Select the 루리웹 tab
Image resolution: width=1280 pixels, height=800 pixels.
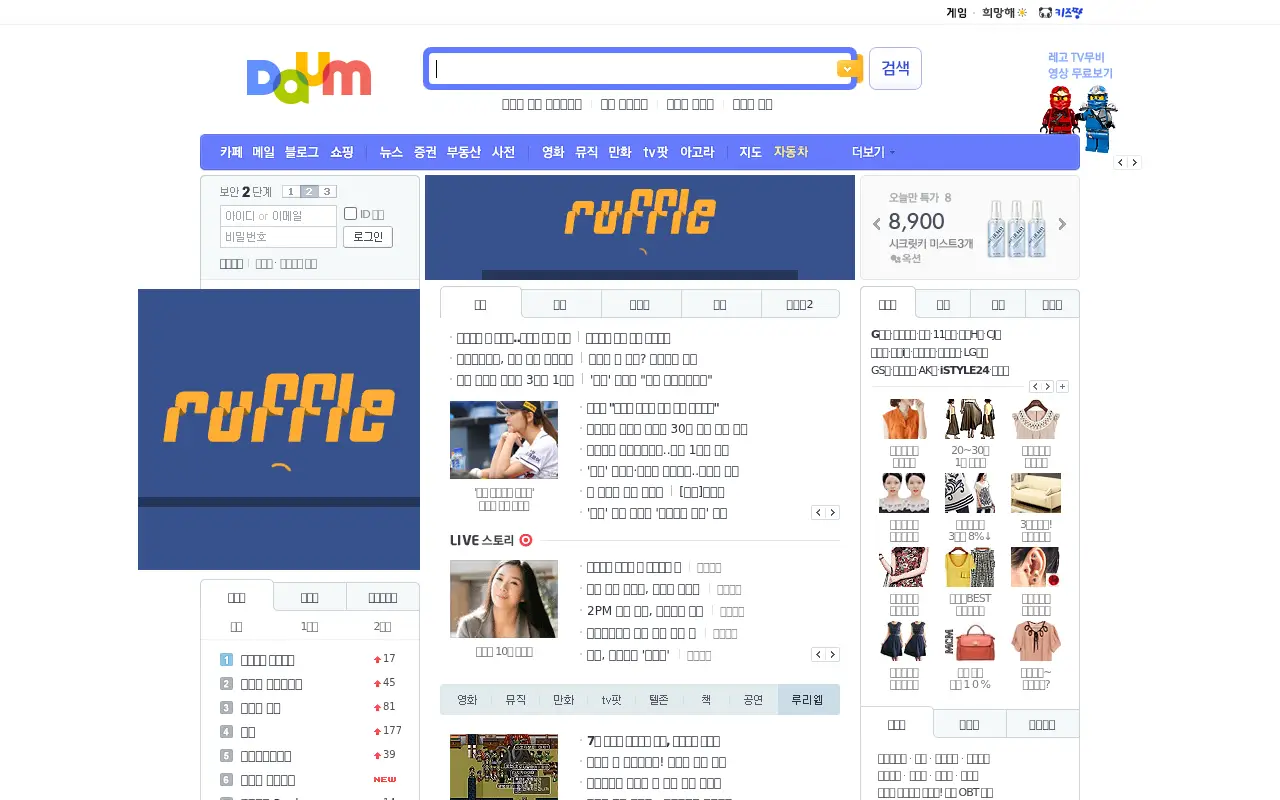(x=808, y=700)
